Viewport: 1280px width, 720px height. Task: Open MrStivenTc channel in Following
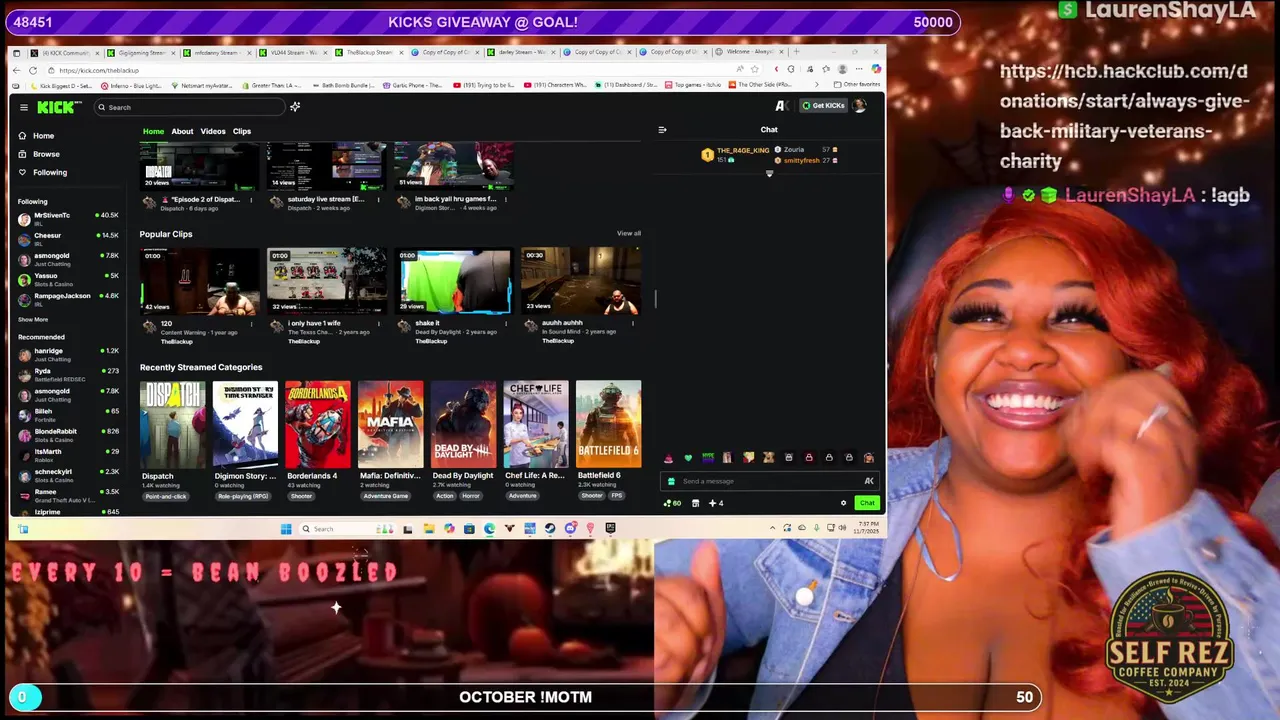click(x=68, y=218)
